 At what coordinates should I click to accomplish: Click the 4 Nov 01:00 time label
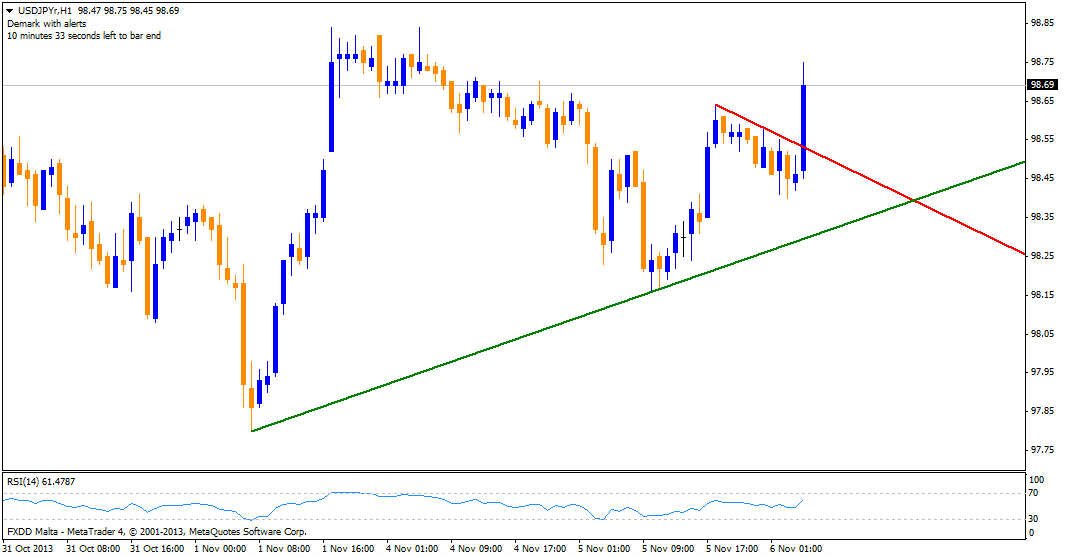pyautogui.click(x=412, y=549)
